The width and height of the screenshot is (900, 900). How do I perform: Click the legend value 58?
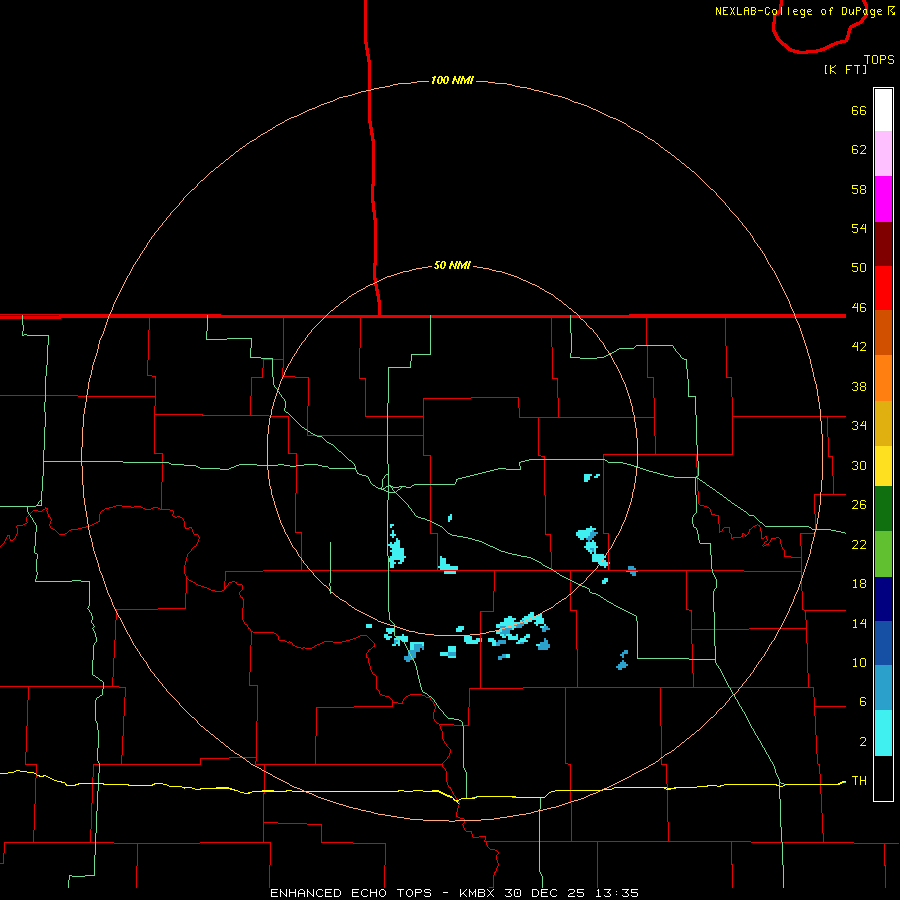pyautogui.click(x=859, y=189)
